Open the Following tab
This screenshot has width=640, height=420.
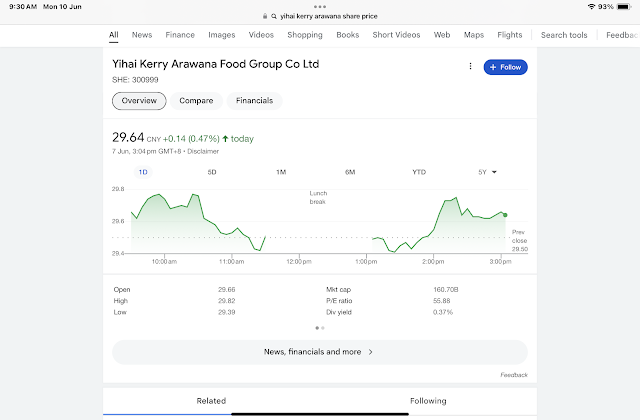pyautogui.click(x=428, y=401)
